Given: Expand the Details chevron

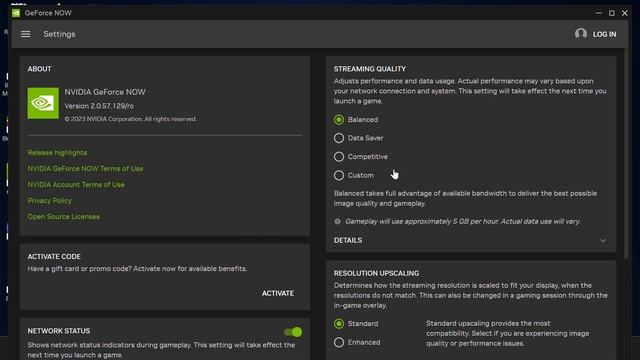Looking at the screenshot, I should [603, 241].
